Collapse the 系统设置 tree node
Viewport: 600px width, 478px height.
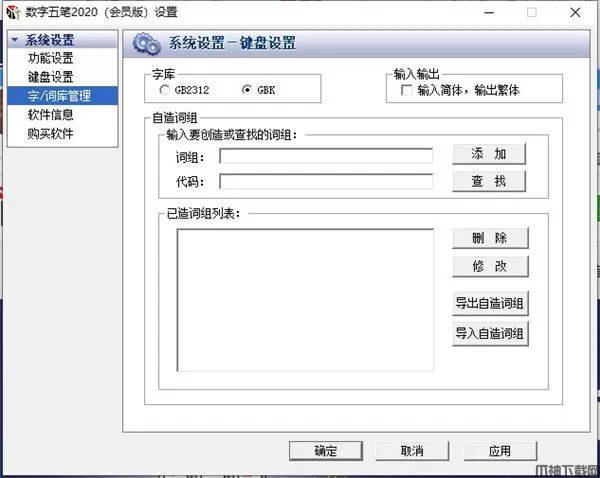point(15,40)
